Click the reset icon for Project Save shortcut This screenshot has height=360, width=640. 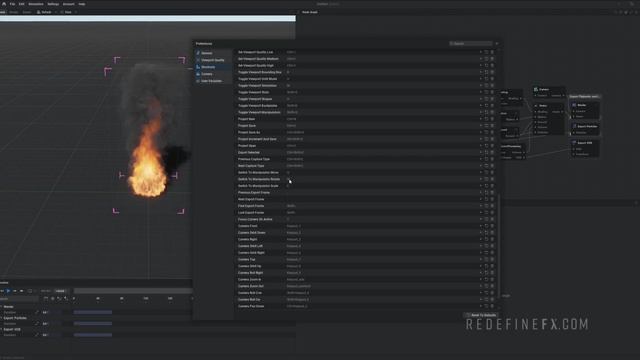tap(487, 126)
